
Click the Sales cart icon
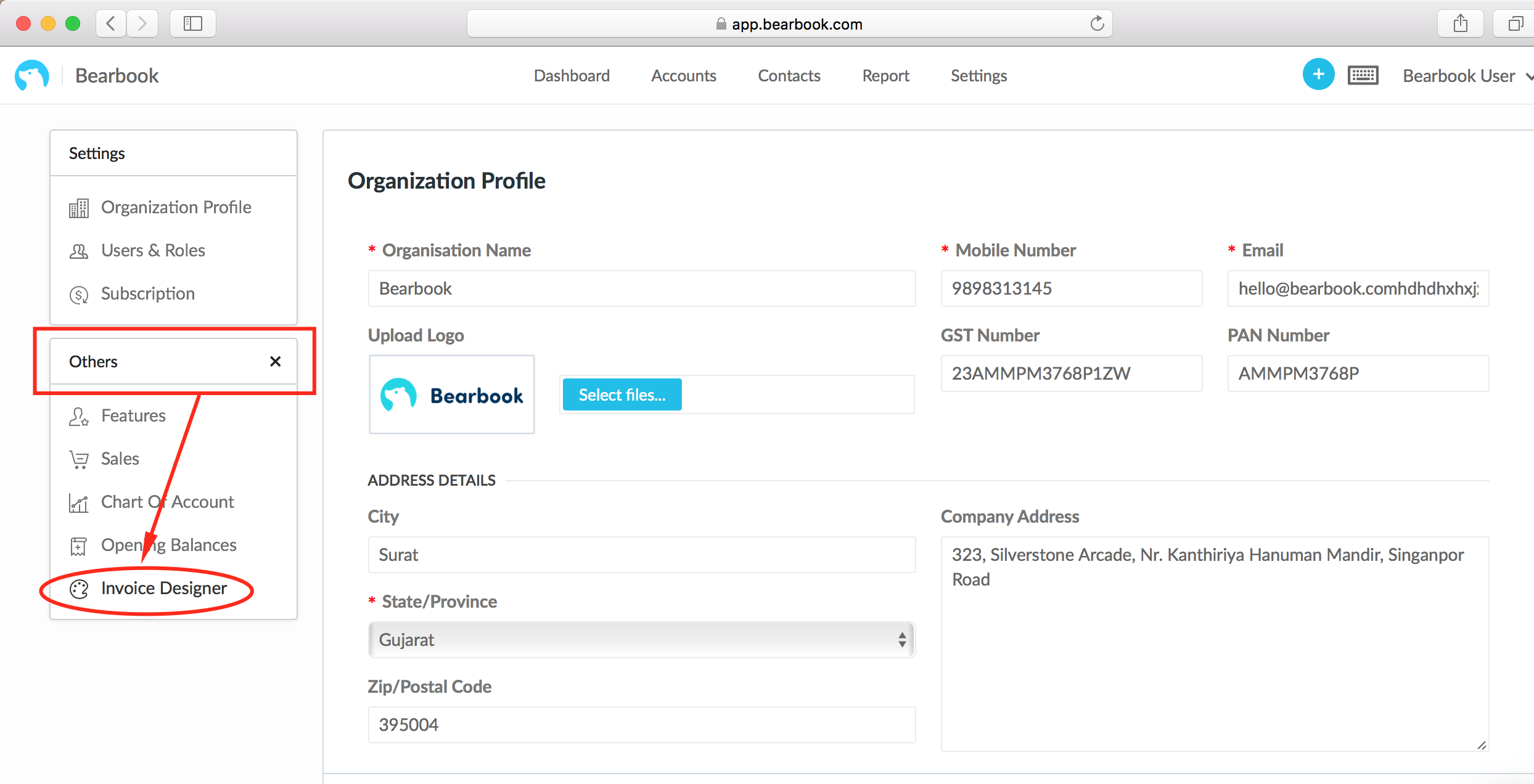(78, 460)
